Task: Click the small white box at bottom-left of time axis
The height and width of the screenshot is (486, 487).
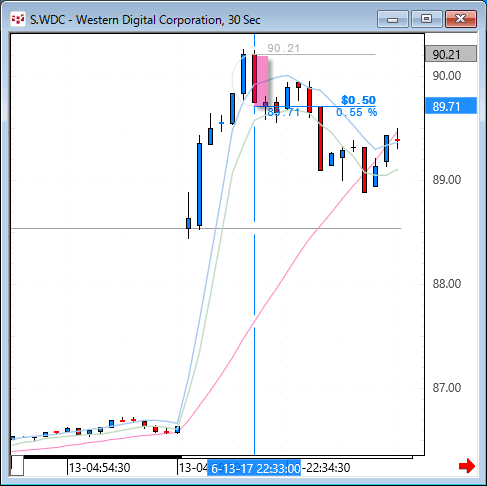Action: point(17,465)
